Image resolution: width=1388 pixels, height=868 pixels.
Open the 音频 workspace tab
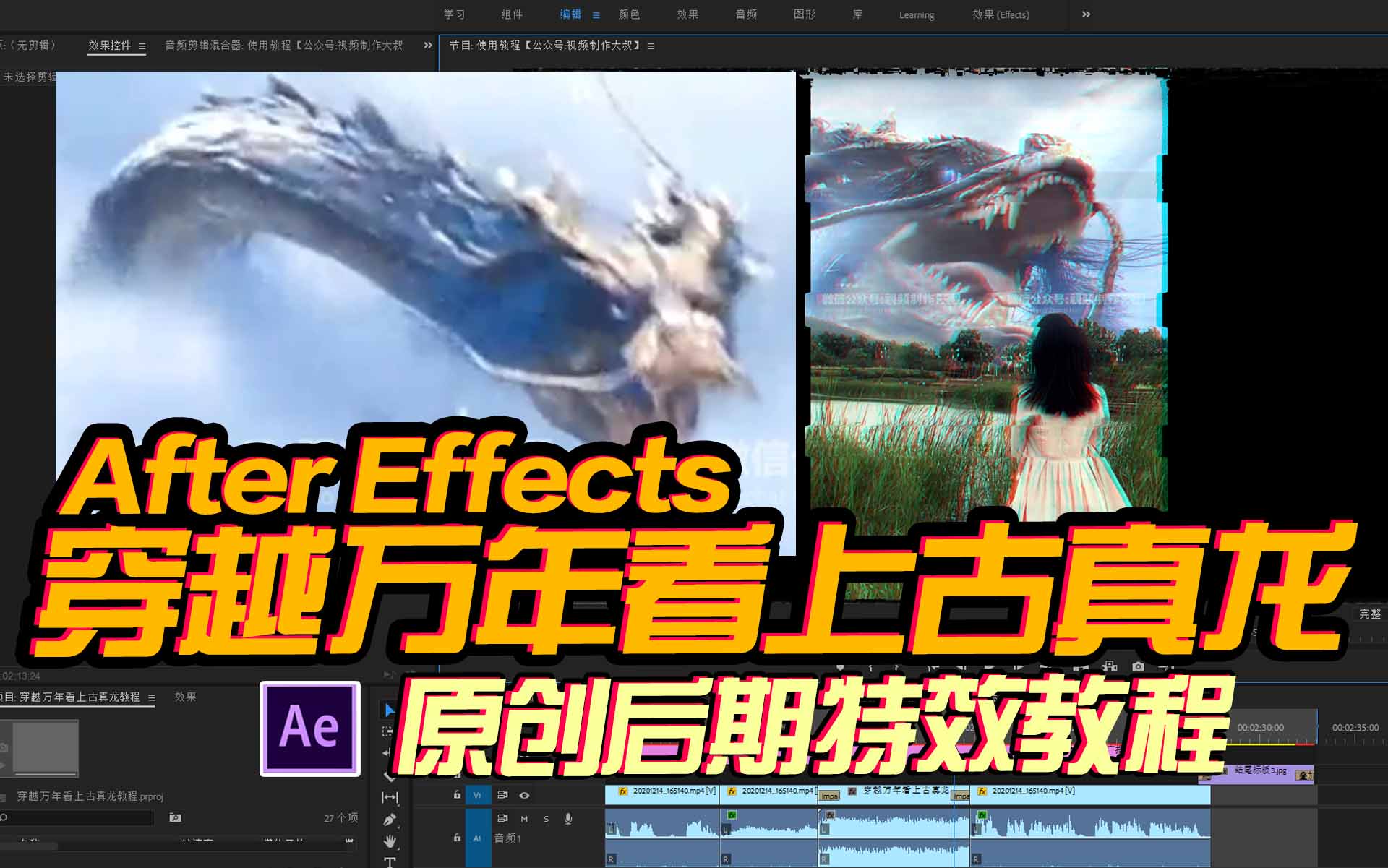(x=746, y=14)
